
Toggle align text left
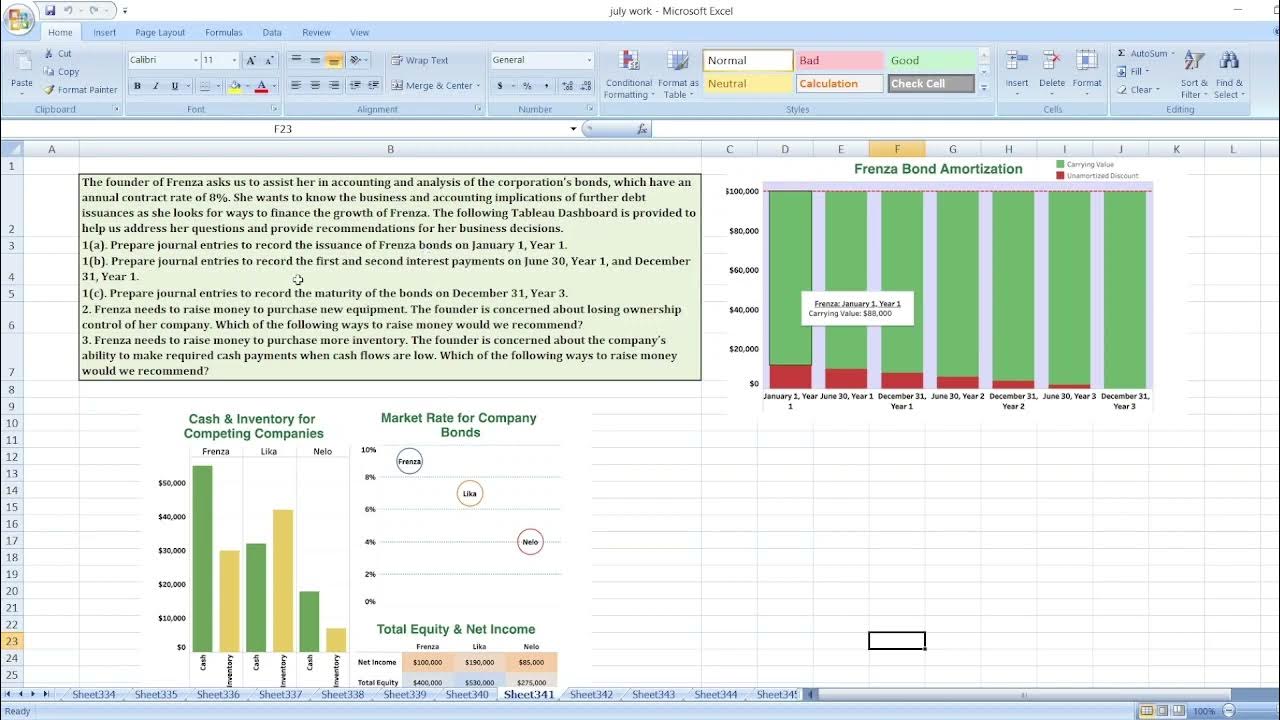[x=296, y=86]
